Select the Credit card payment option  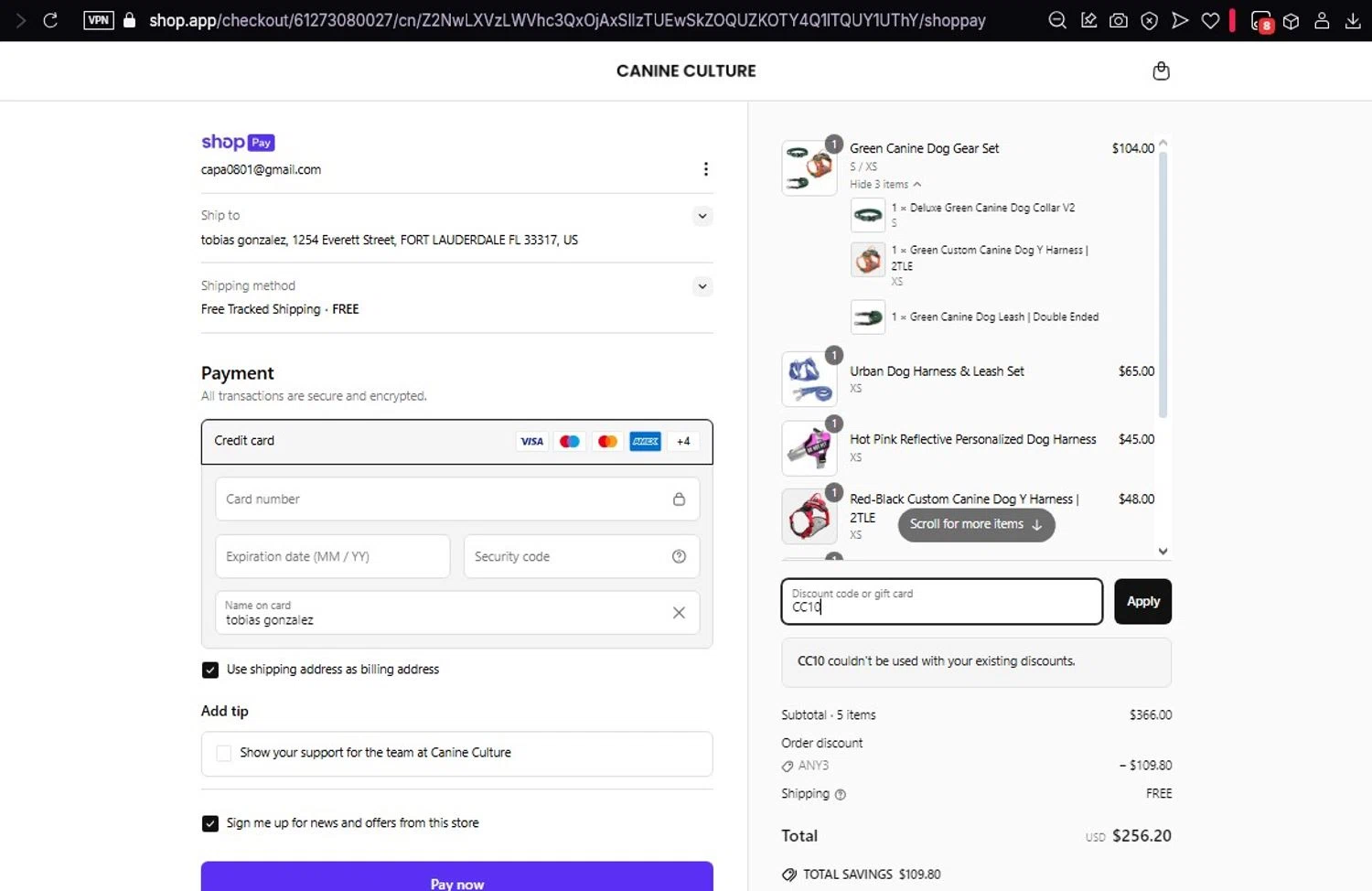point(457,442)
